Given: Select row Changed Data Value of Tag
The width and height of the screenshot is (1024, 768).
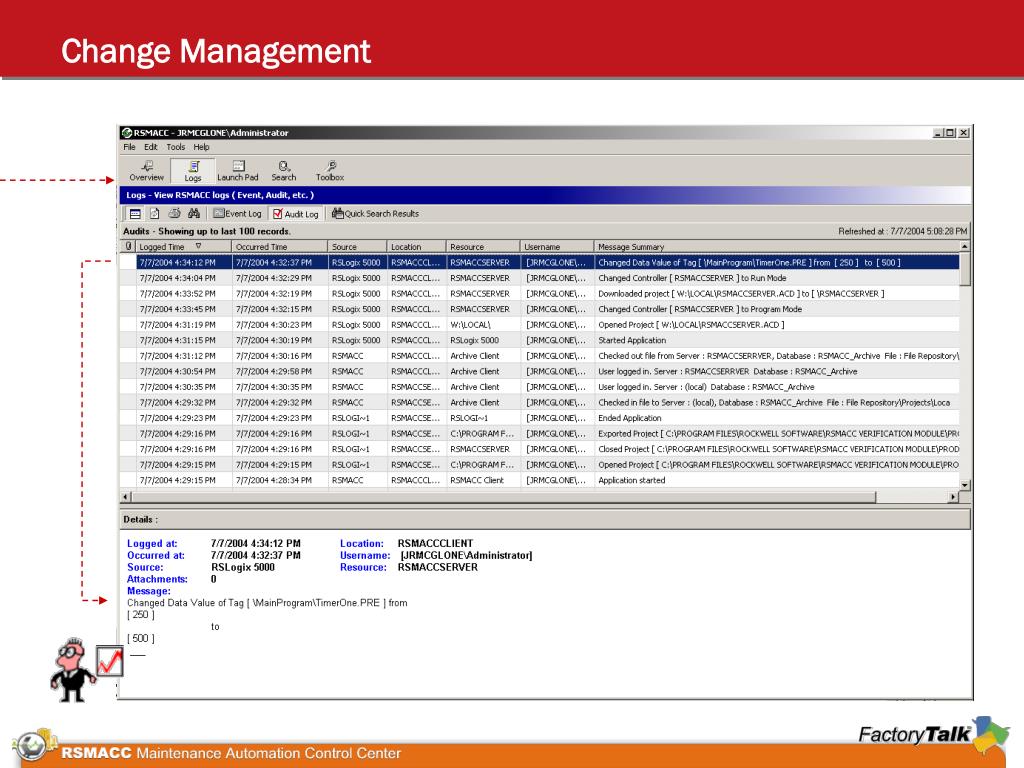Looking at the screenshot, I should tap(539, 263).
